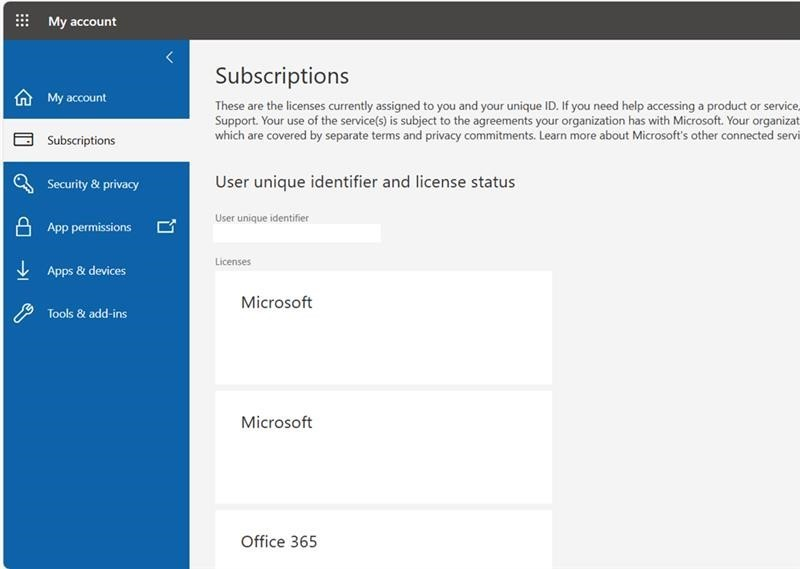Click the User unique identifier field
The image size is (800, 569).
click(x=297, y=233)
